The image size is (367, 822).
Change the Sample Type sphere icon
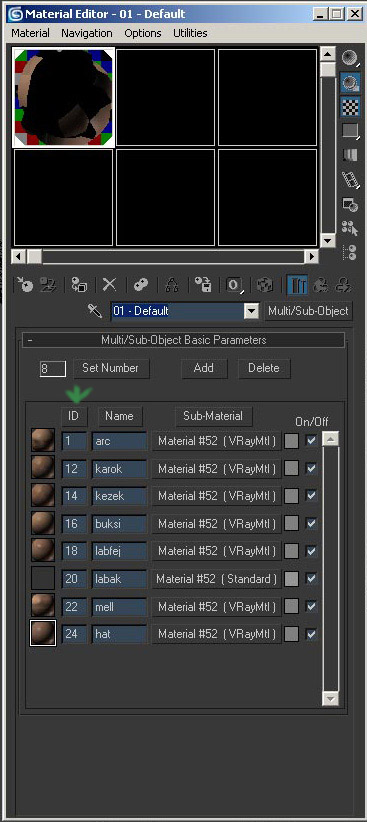click(x=350, y=58)
